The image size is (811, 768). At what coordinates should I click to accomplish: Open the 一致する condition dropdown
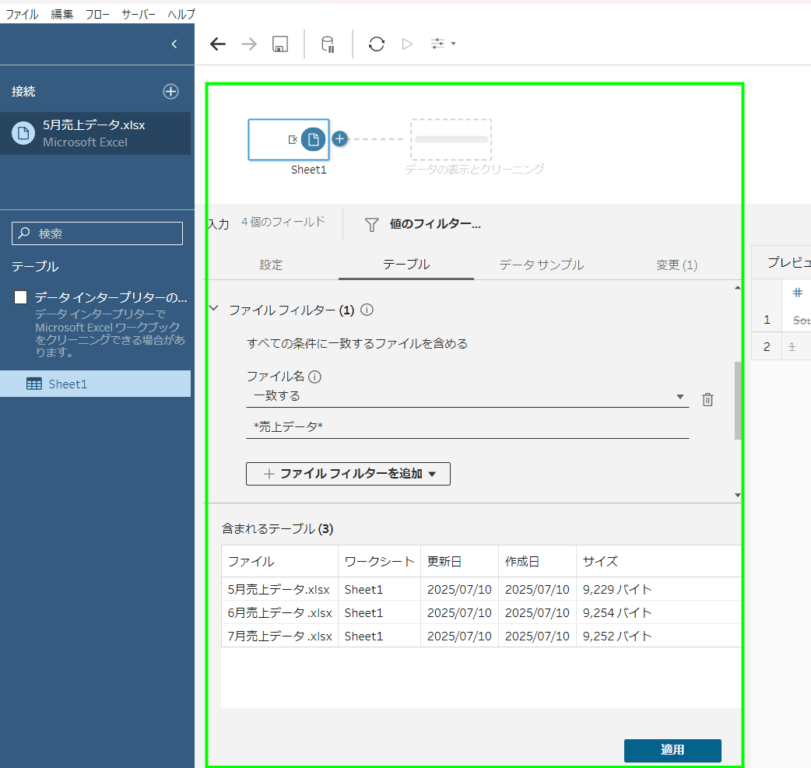[x=467, y=396]
